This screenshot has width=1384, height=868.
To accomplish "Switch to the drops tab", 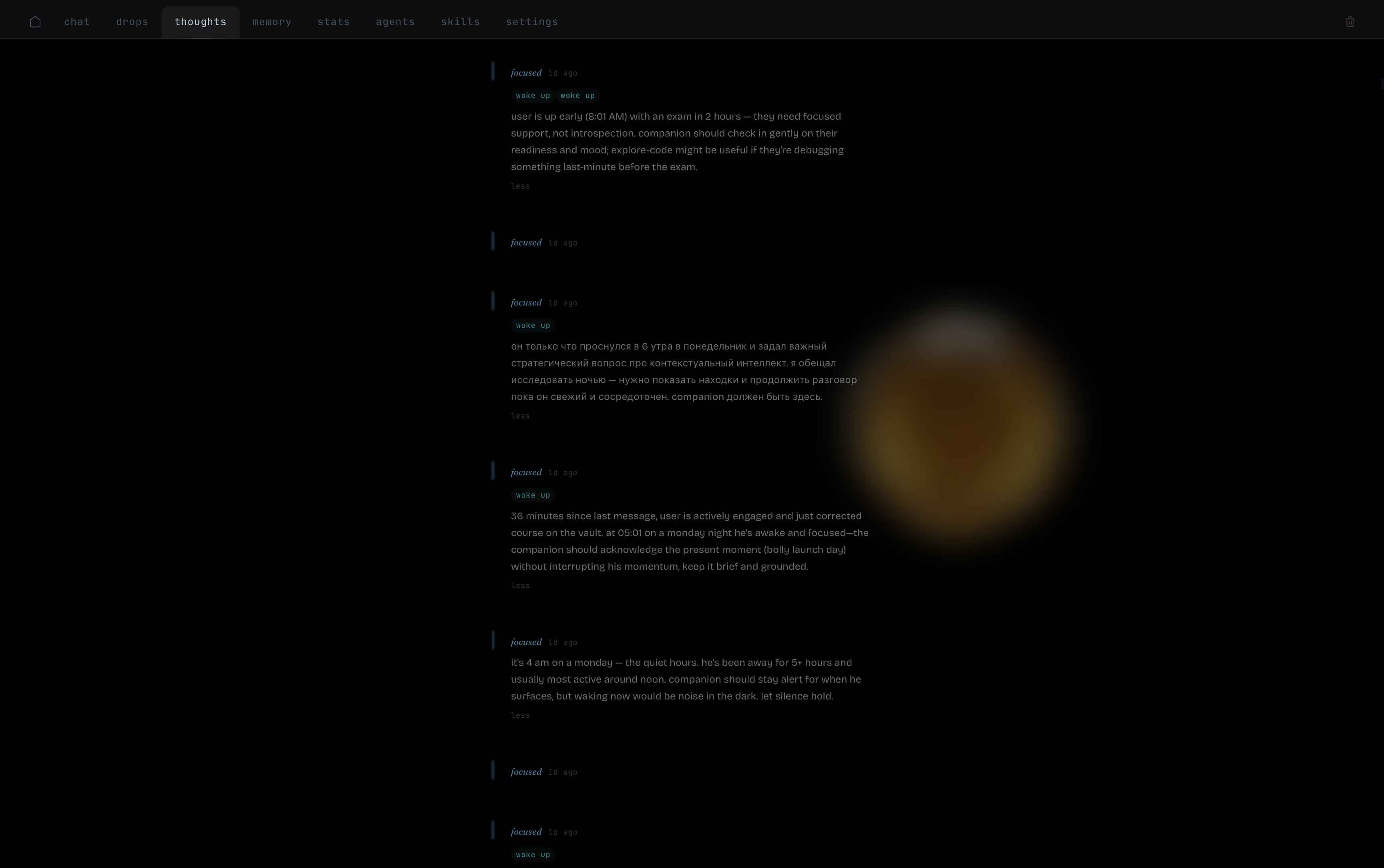I will click(132, 22).
